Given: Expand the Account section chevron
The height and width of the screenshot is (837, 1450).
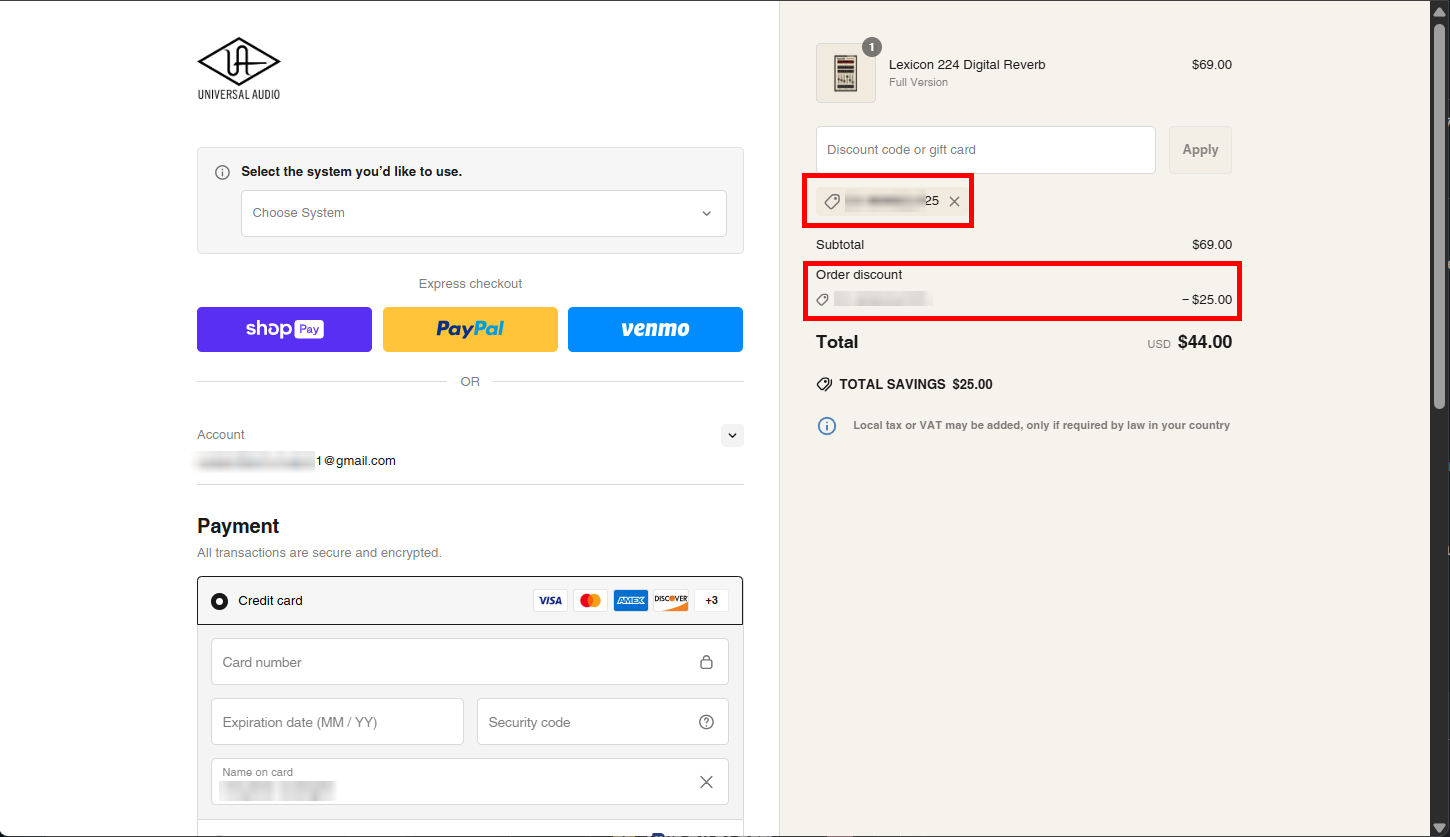Looking at the screenshot, I should (732, 435).
